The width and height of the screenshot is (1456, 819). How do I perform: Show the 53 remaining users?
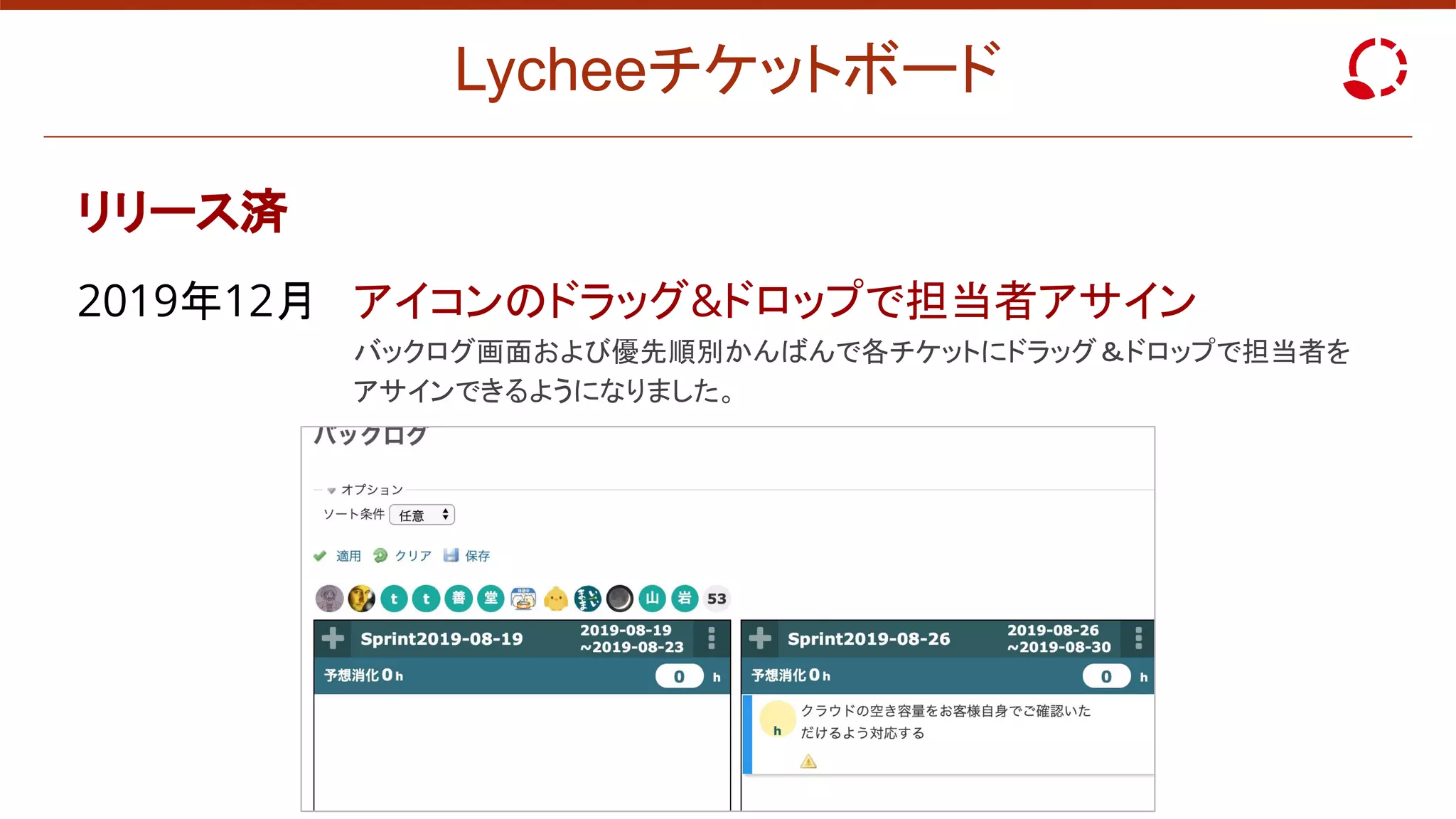(717, 599)
